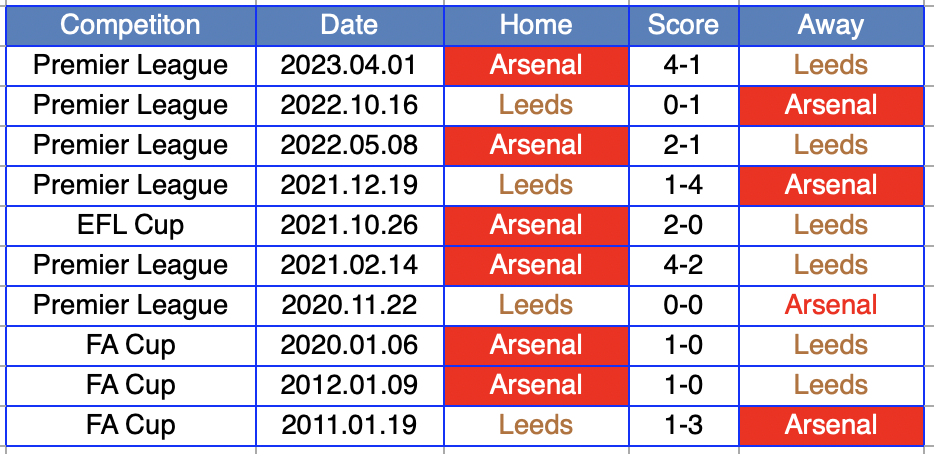Select the date cell 2023.04.01
Viewport: 934px width, 454px height.
(x=350, y=66)
